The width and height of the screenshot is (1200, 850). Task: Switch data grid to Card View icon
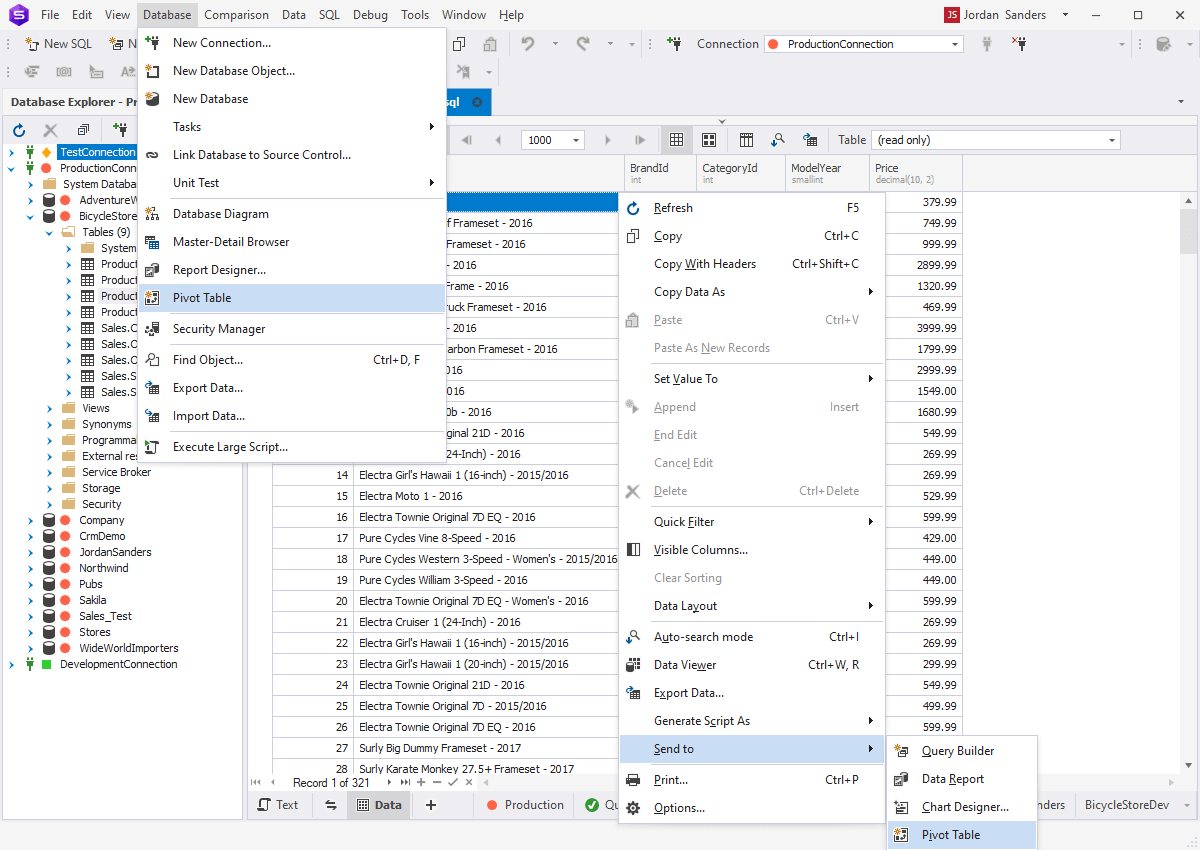709,140
